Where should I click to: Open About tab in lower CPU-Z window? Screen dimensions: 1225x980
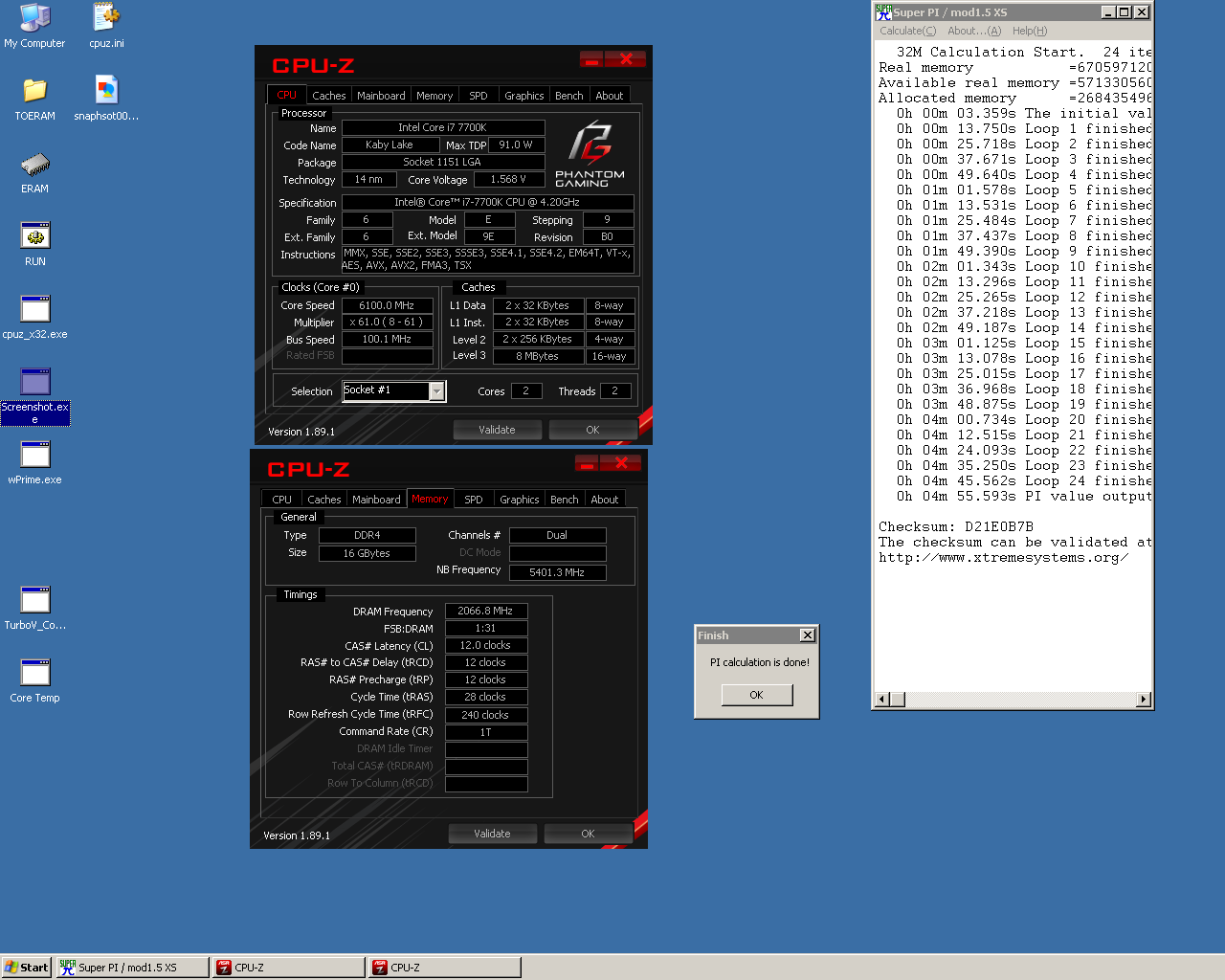pyautogui.click(x=605, y=500)
